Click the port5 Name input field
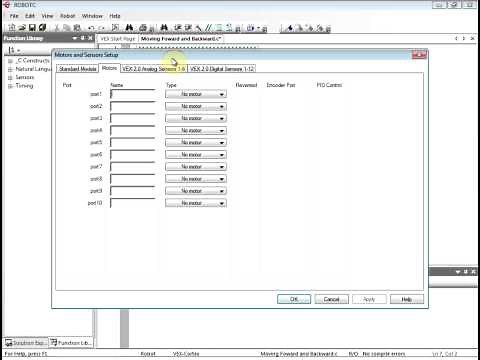 point(133,143)
